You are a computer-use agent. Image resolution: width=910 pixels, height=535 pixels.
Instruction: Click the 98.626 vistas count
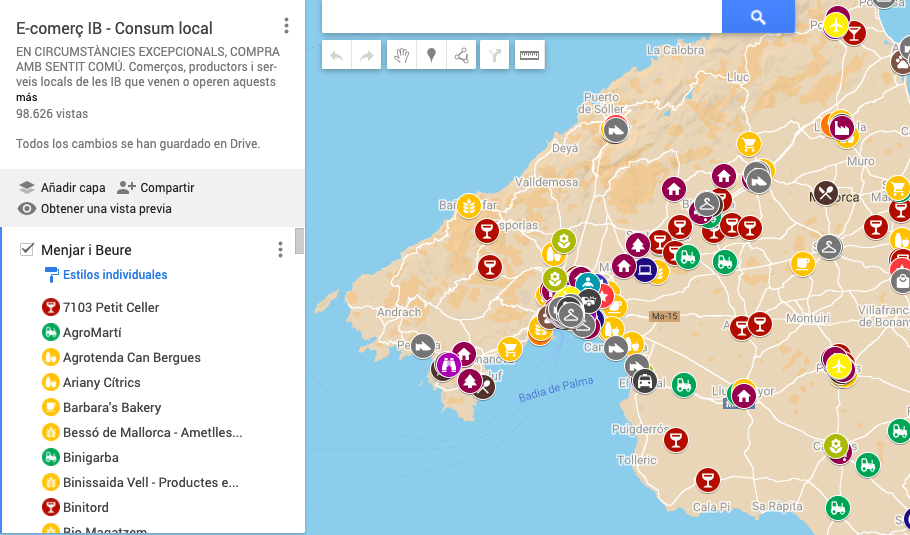tap(52, 113)
